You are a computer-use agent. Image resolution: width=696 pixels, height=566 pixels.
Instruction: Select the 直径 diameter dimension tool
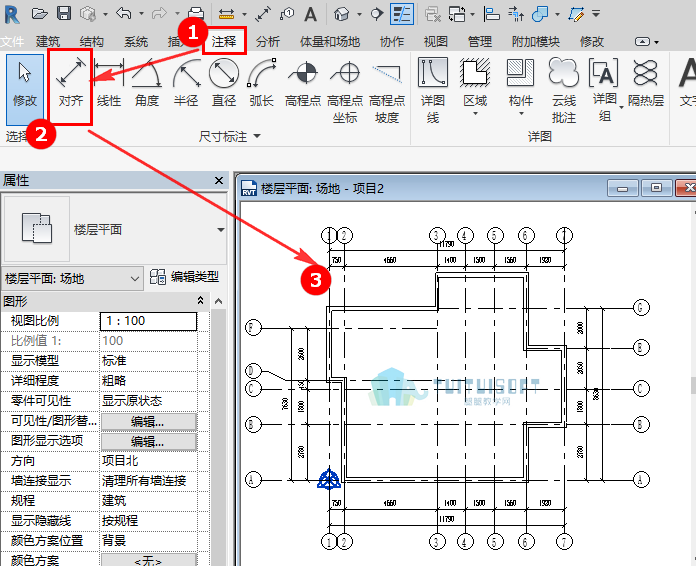[224, 83]
